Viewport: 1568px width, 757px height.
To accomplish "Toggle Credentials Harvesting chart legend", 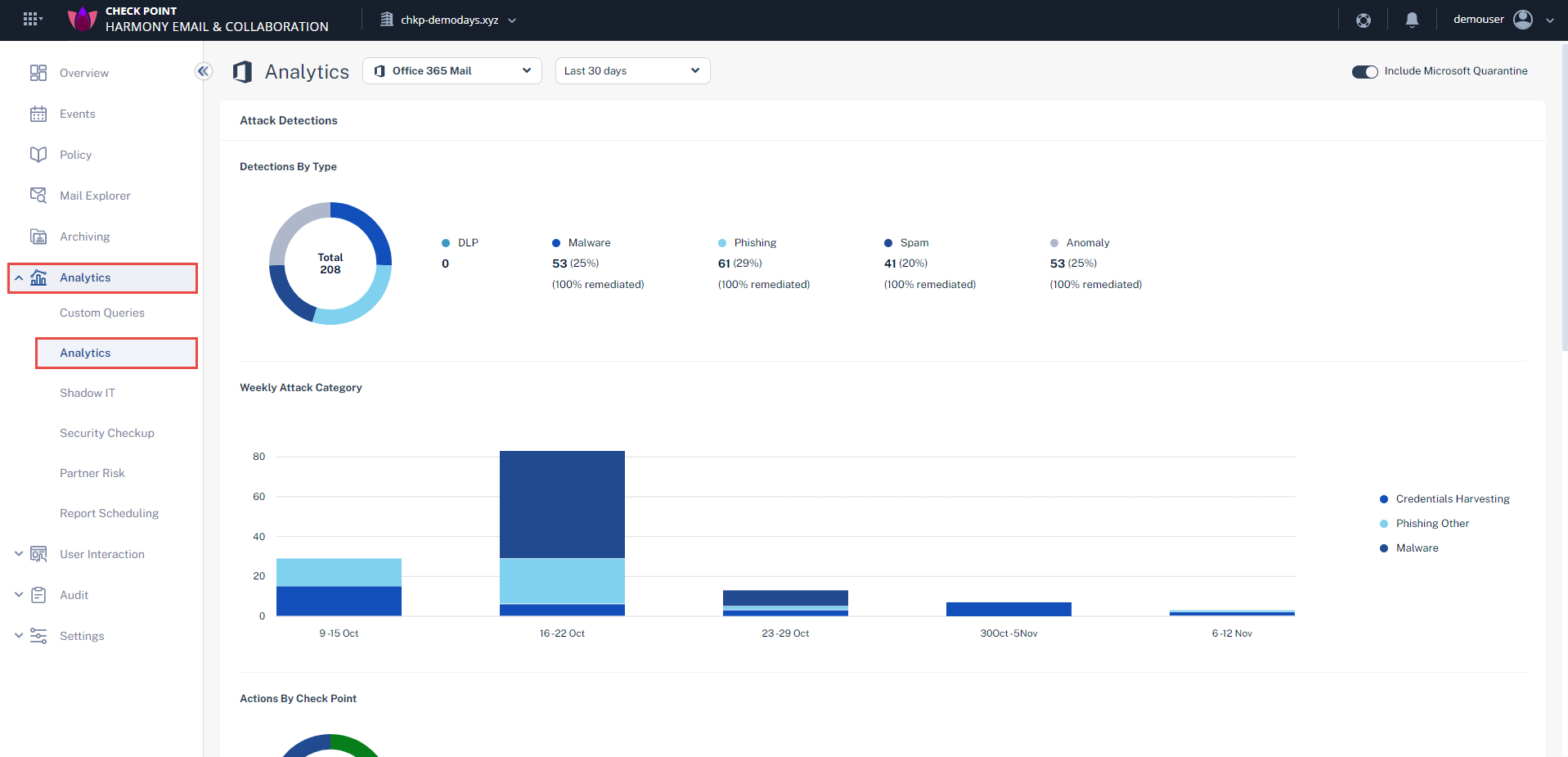I will click(x=1444, y=499).
